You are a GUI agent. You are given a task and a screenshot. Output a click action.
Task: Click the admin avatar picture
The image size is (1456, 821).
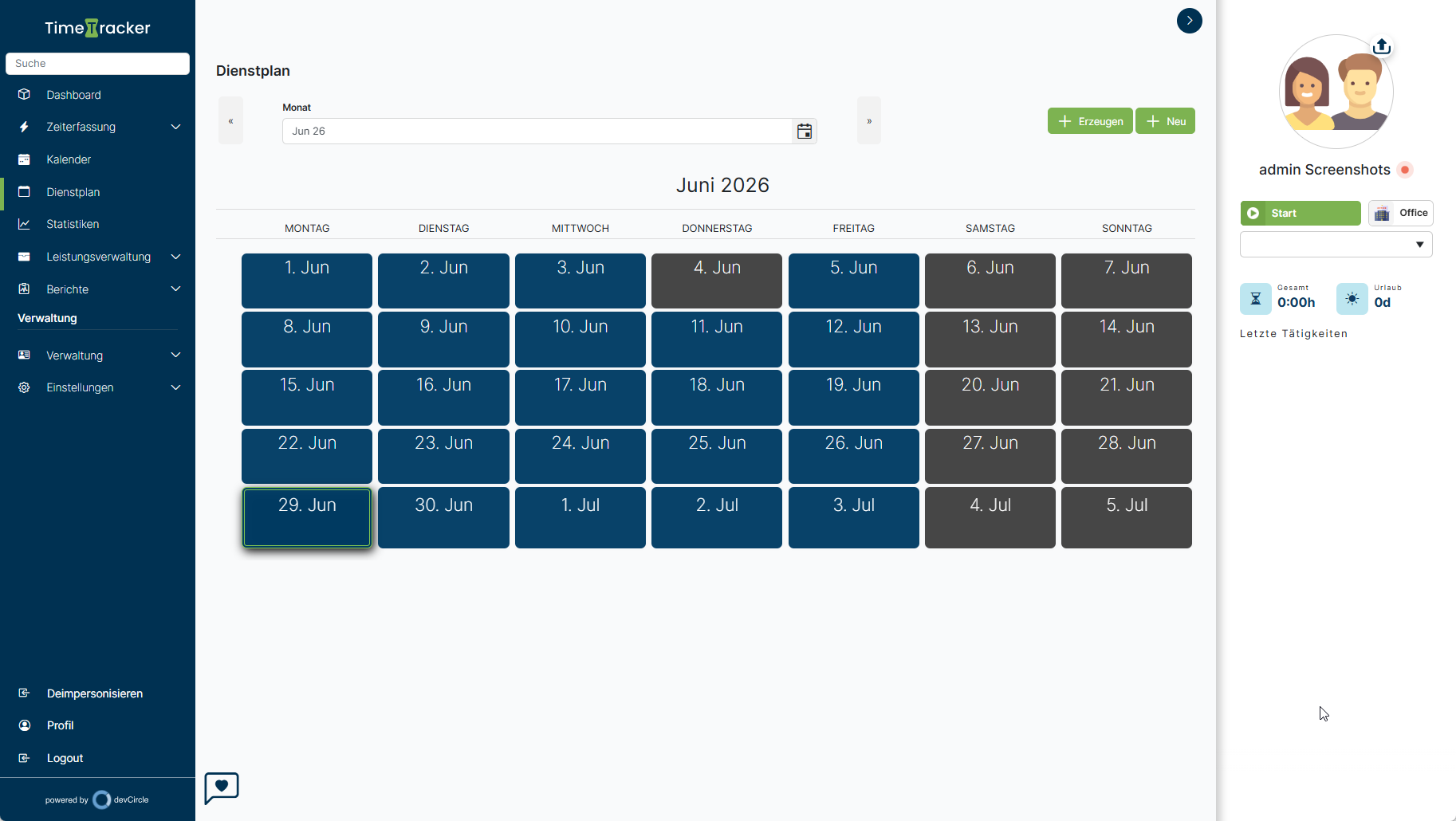(x=1336, y=92)
